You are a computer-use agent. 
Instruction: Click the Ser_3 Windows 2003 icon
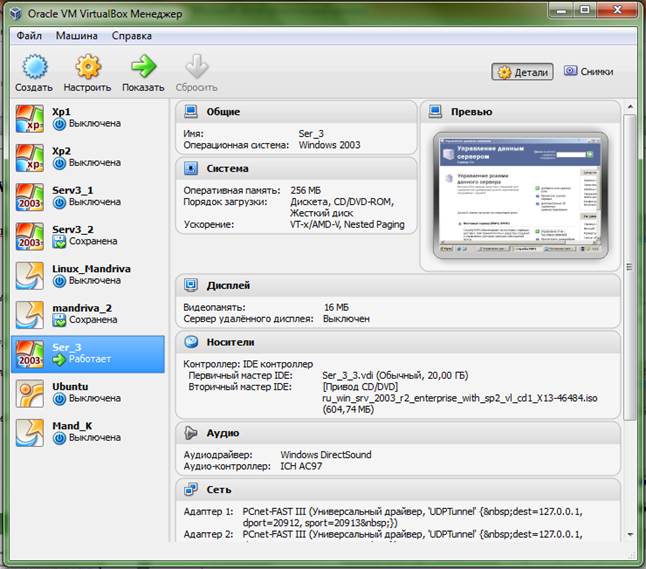pyautogui.click(x=30, y=354)
